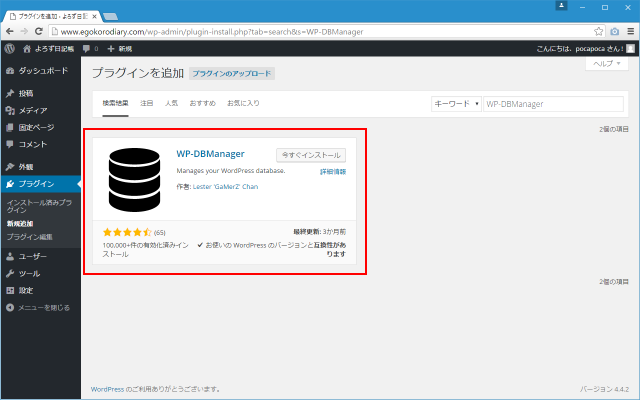The image size is (640, 400).
Task: Open the キーワード search type dropdown
Action: point(456,104)
